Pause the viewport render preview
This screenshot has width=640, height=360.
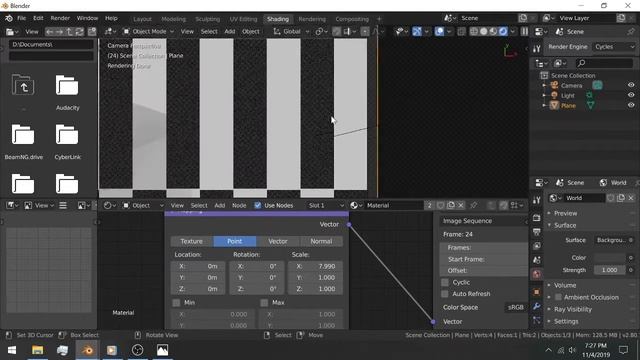[x=524, y=31]
